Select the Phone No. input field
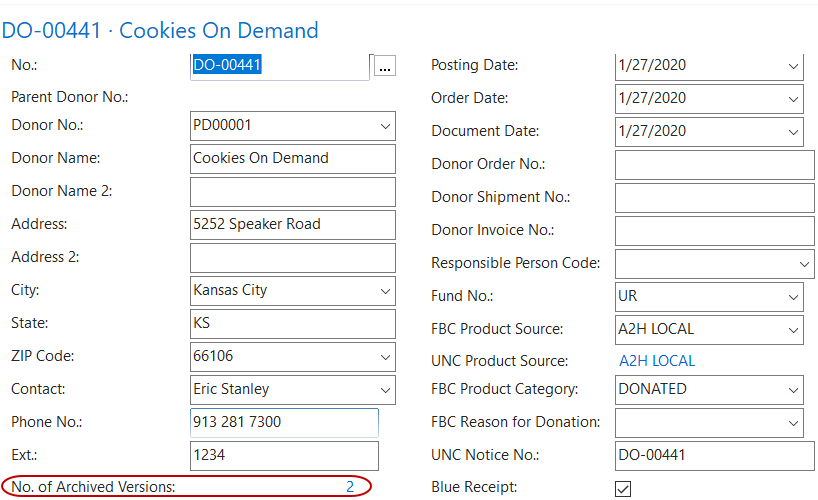The height and width of the screenshot is (500, 818). [x=284, y=422]
